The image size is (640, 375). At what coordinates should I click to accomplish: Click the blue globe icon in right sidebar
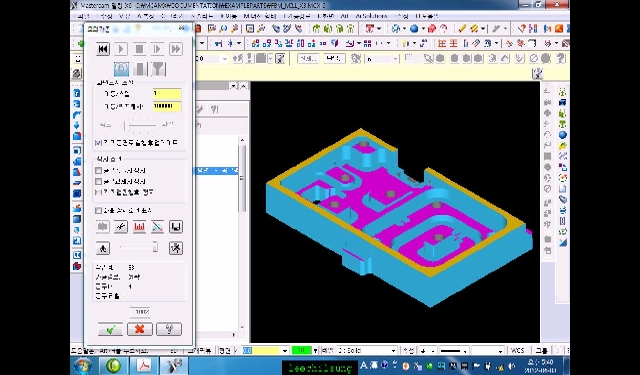point(563,135)
